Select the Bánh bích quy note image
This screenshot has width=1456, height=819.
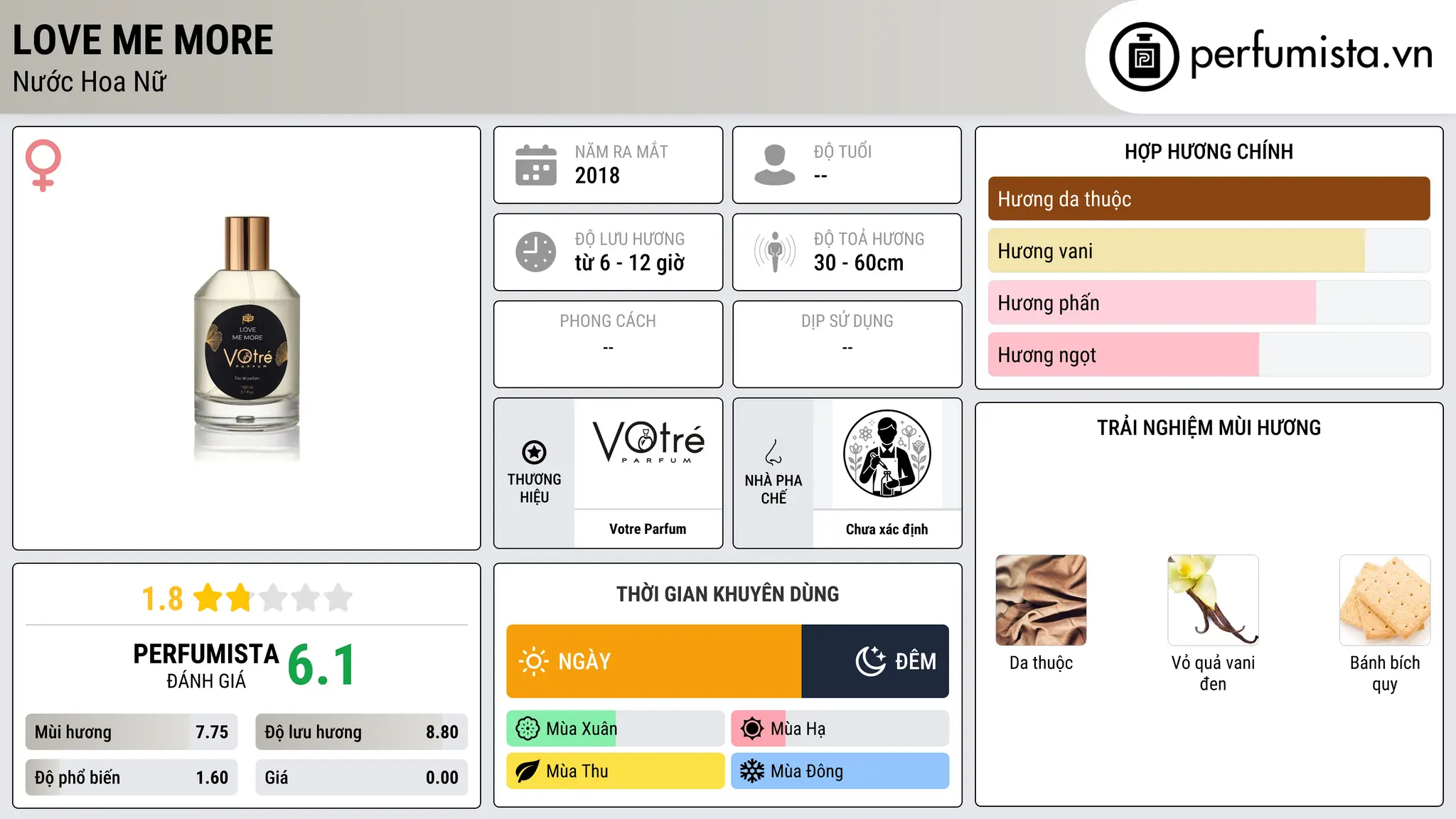(1385, 600)
